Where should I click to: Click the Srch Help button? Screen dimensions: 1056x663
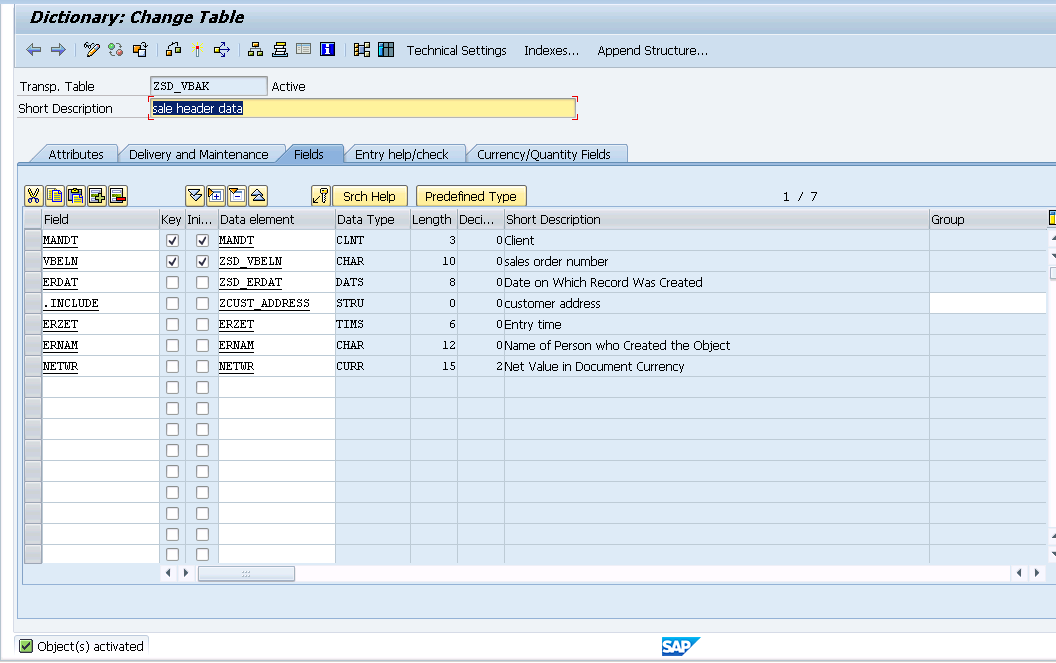[370, 196]
